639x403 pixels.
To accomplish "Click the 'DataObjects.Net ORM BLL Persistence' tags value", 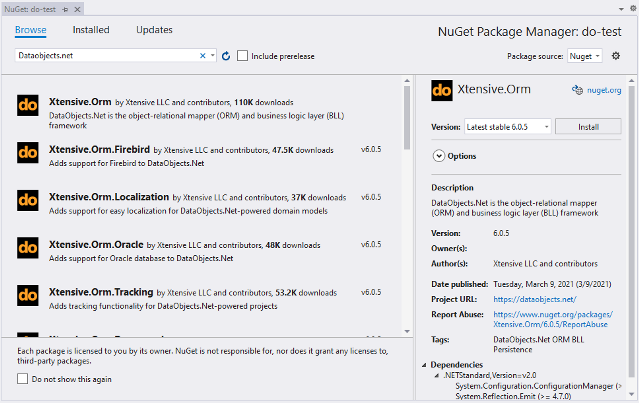I will pyautogui.click(x=538, y=344).
